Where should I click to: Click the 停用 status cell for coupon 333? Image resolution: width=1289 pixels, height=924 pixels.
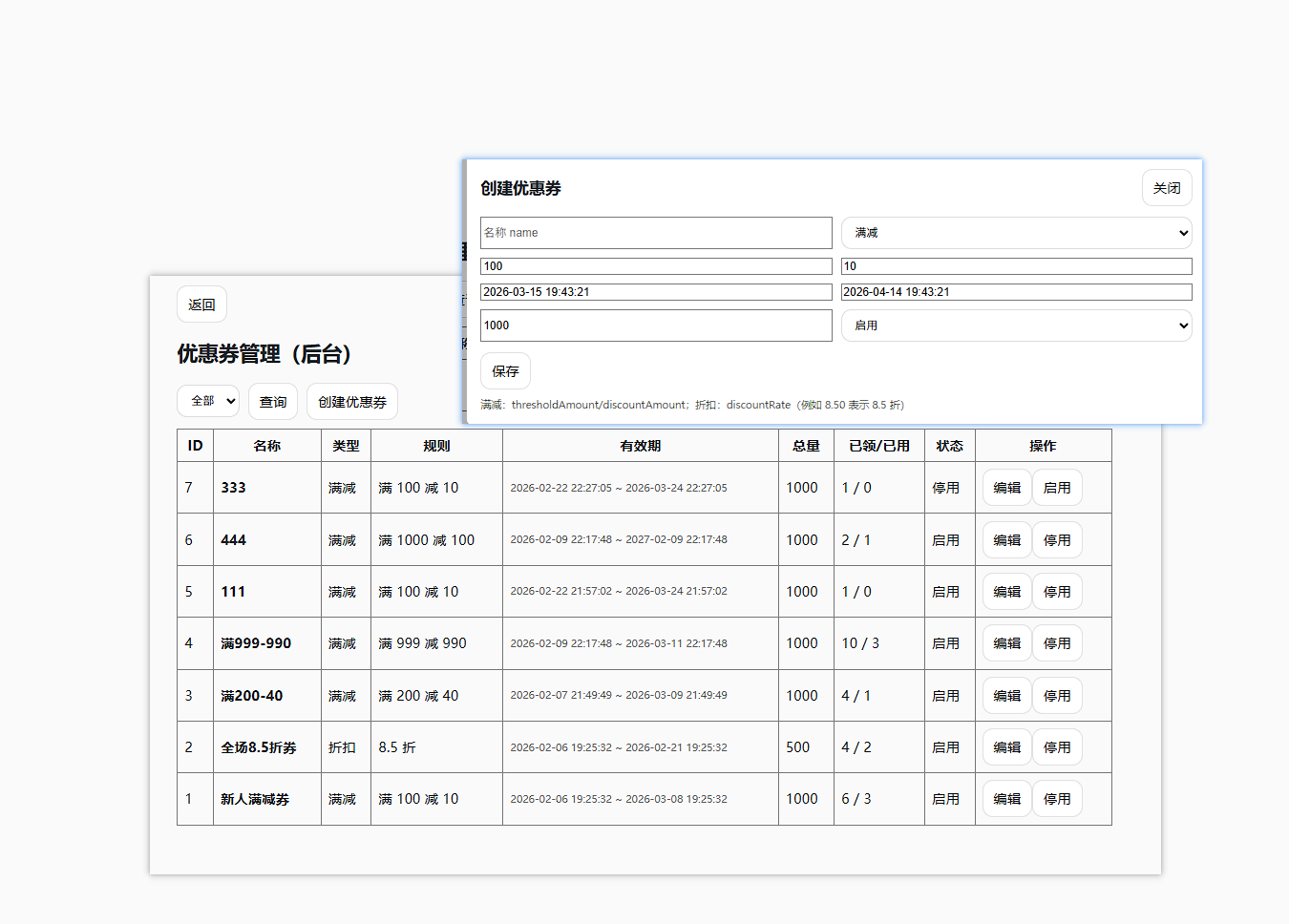[950, 488]
